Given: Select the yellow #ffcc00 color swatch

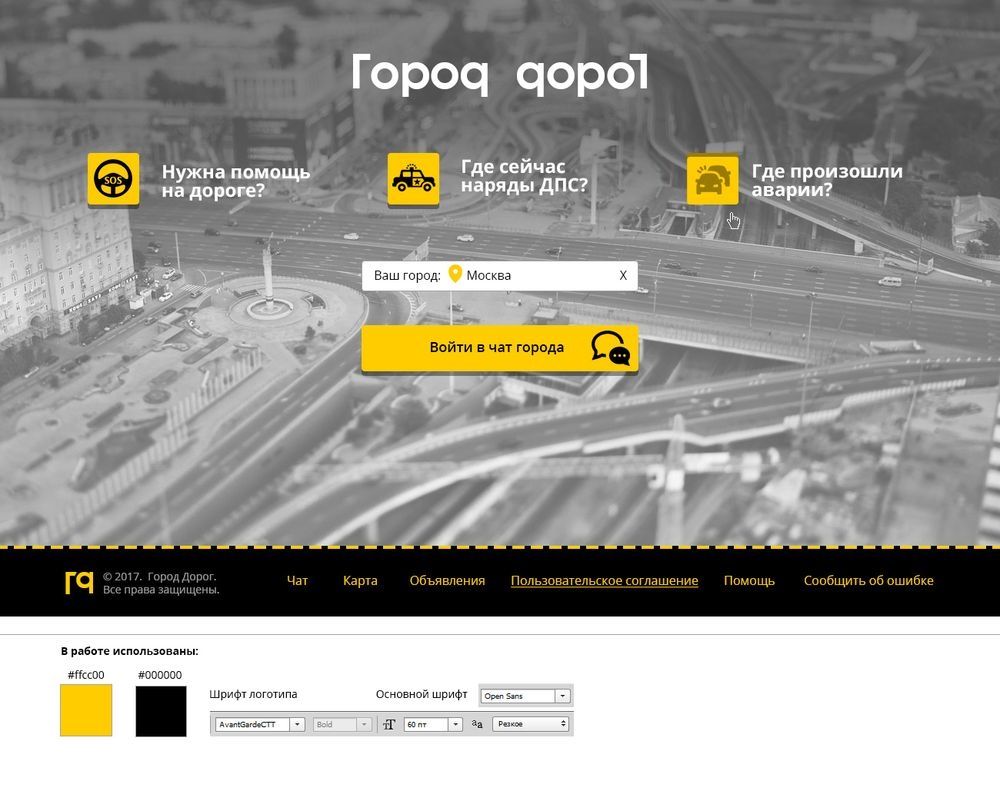Looking at the screenshot, I should [x=86, y=710].
